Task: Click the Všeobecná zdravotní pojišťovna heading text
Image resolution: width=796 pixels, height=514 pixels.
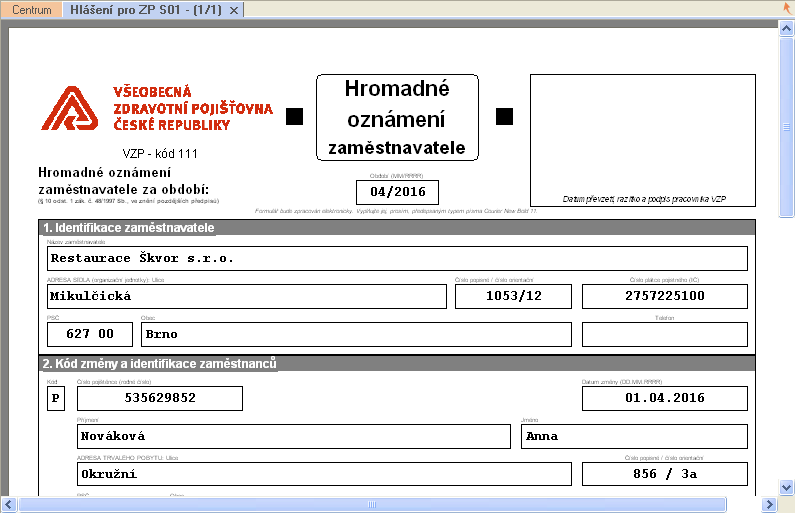Action: (x=193, y=108)
